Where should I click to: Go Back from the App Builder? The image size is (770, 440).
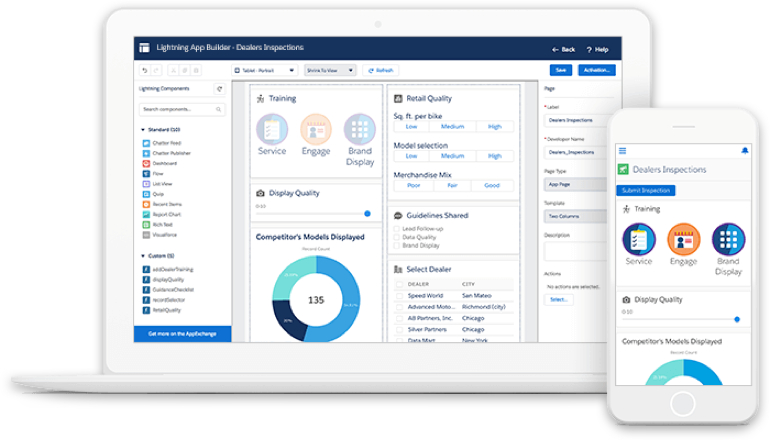tap(563, 50)
